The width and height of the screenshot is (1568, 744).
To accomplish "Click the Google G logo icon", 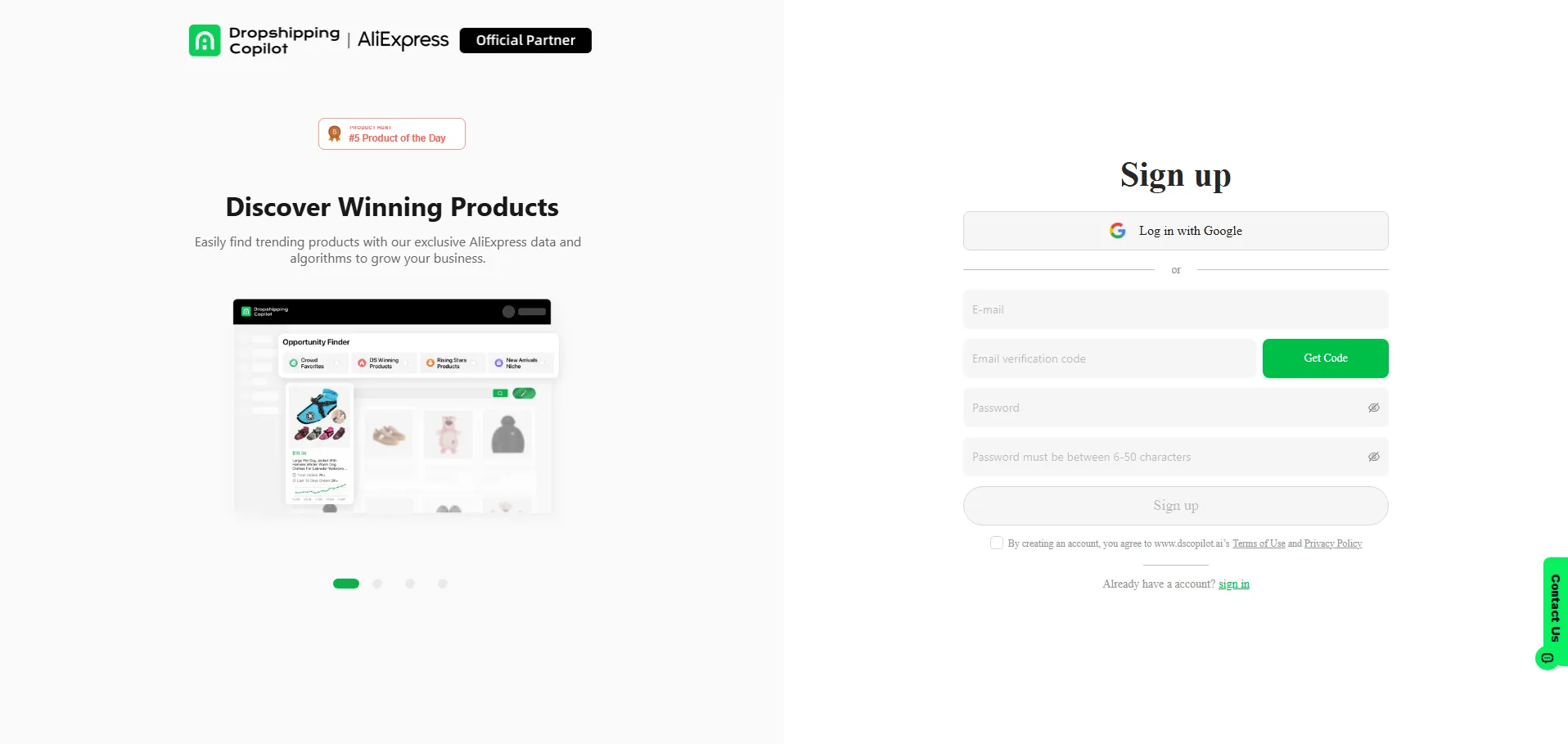I will coord(1117,231).
